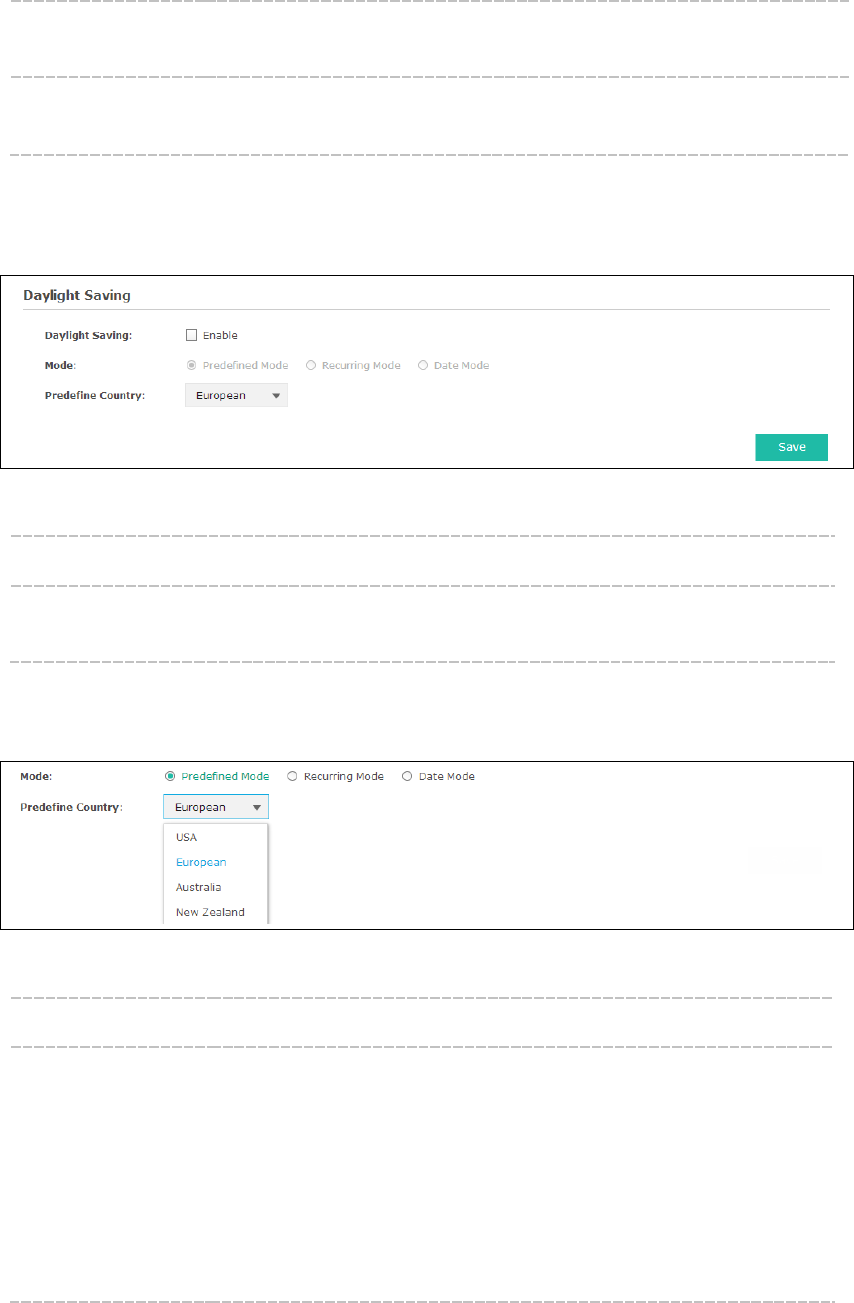Viewport: 854px width, 1303px height.
Task: Select Predefined Mode in Daylight Saving panel
Action: 192,365
